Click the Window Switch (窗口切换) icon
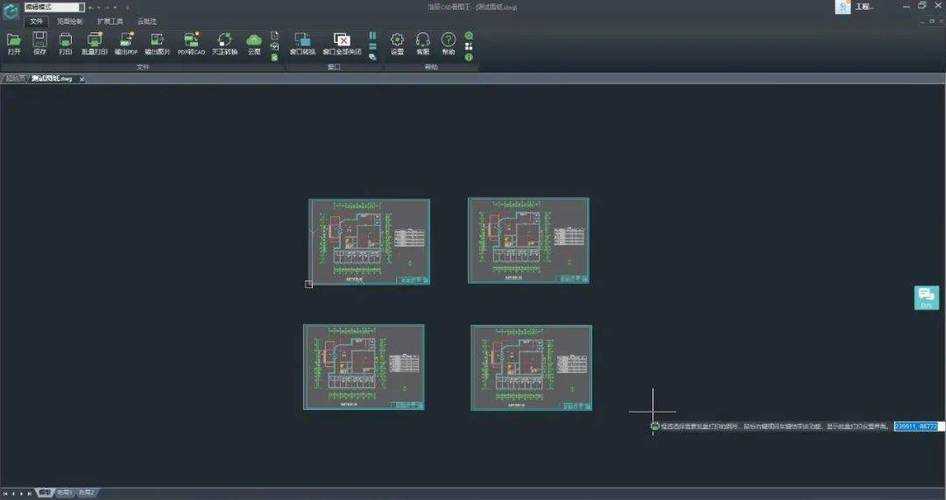946x500 pixels. click(301, 40)
